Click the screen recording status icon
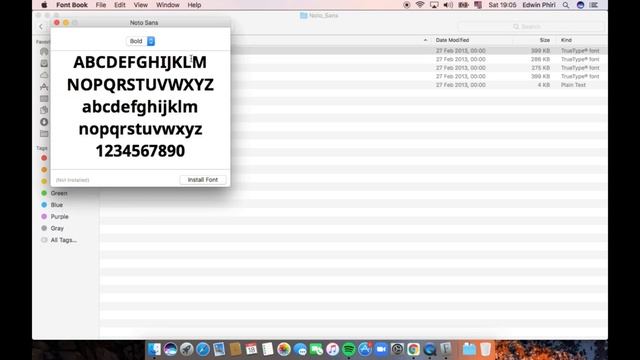Viewport: 640px width, 360px height. click(407, 5)
